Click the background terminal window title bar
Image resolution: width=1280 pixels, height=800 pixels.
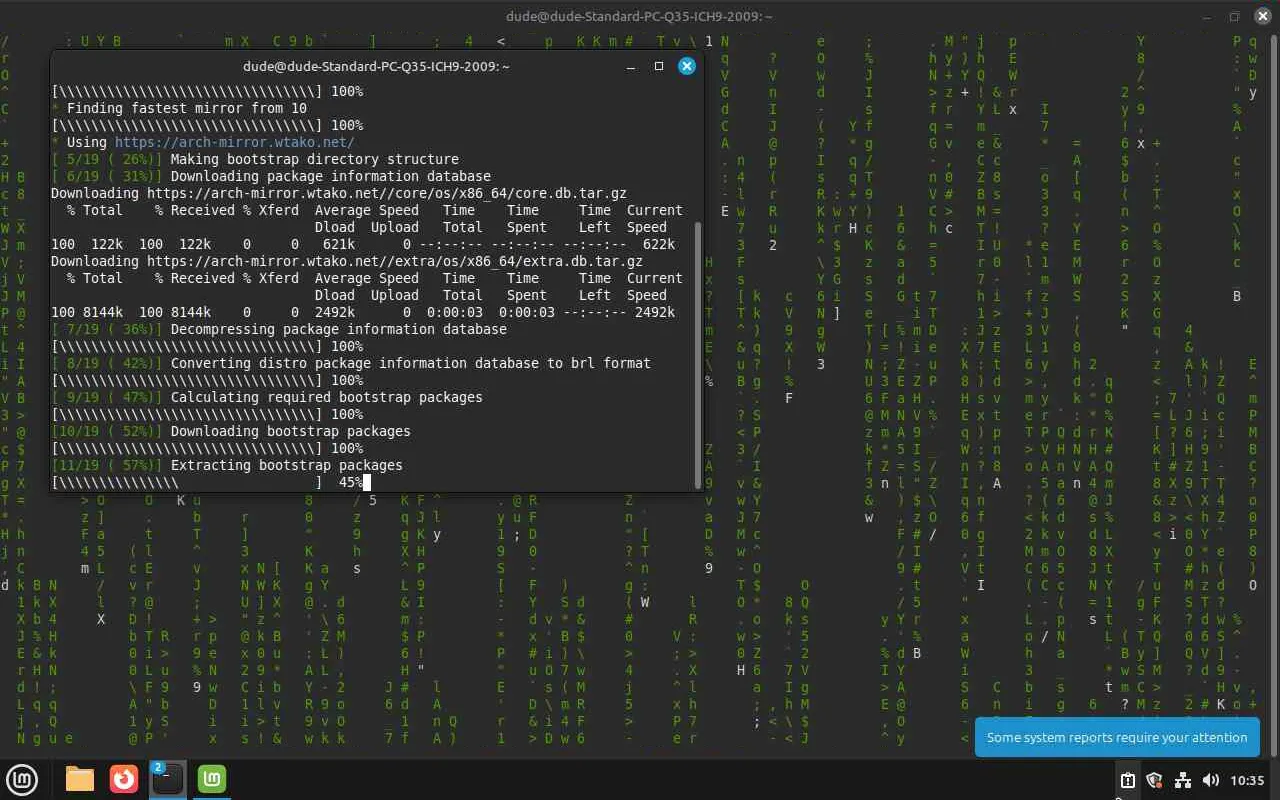pyautogui.click(x=640, y=16)
